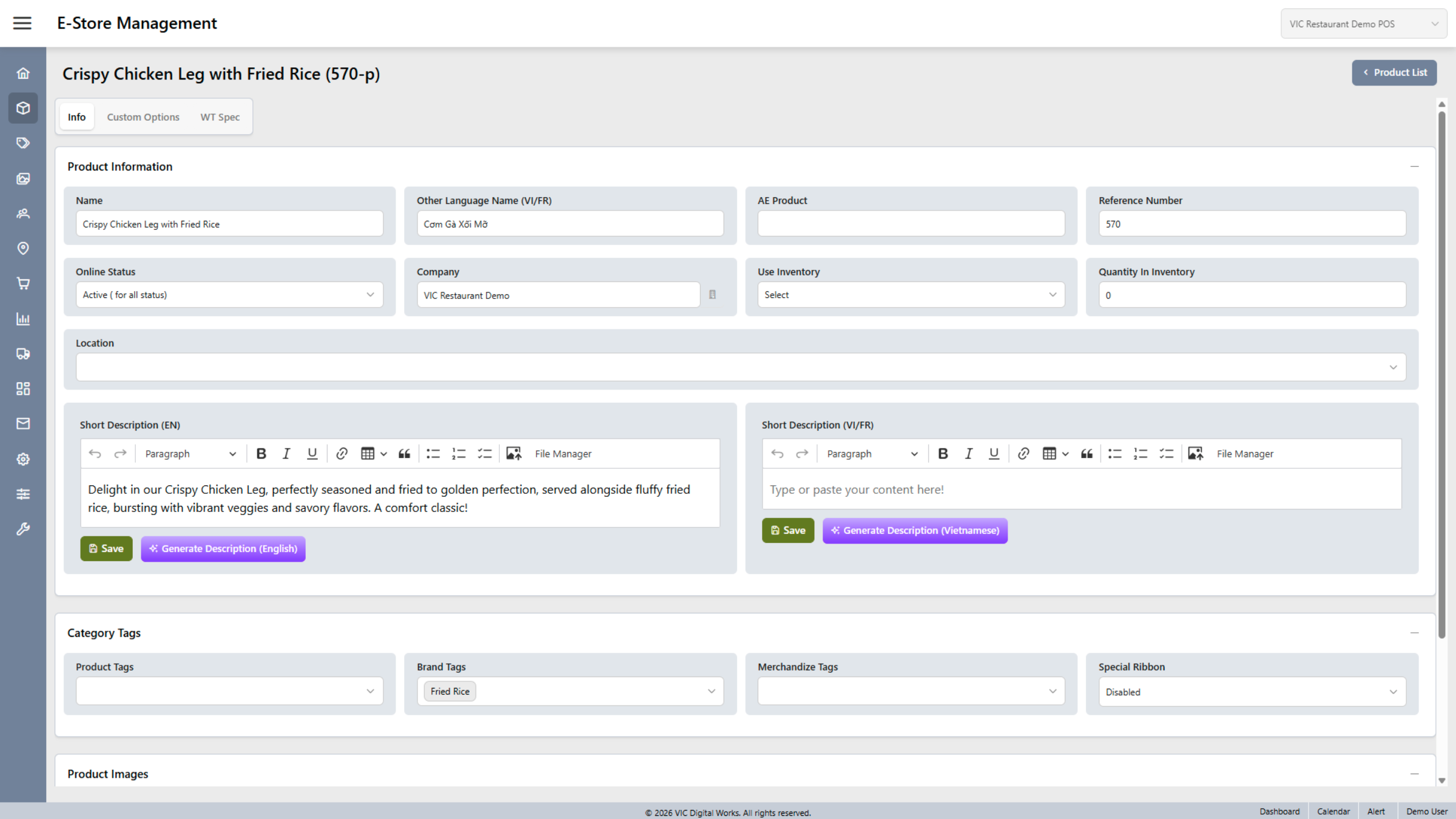Image resolution: width=1456 pixels, height=819 pixels.
Task: Click block quote in English editor
Action: click(x=404, y=454)
